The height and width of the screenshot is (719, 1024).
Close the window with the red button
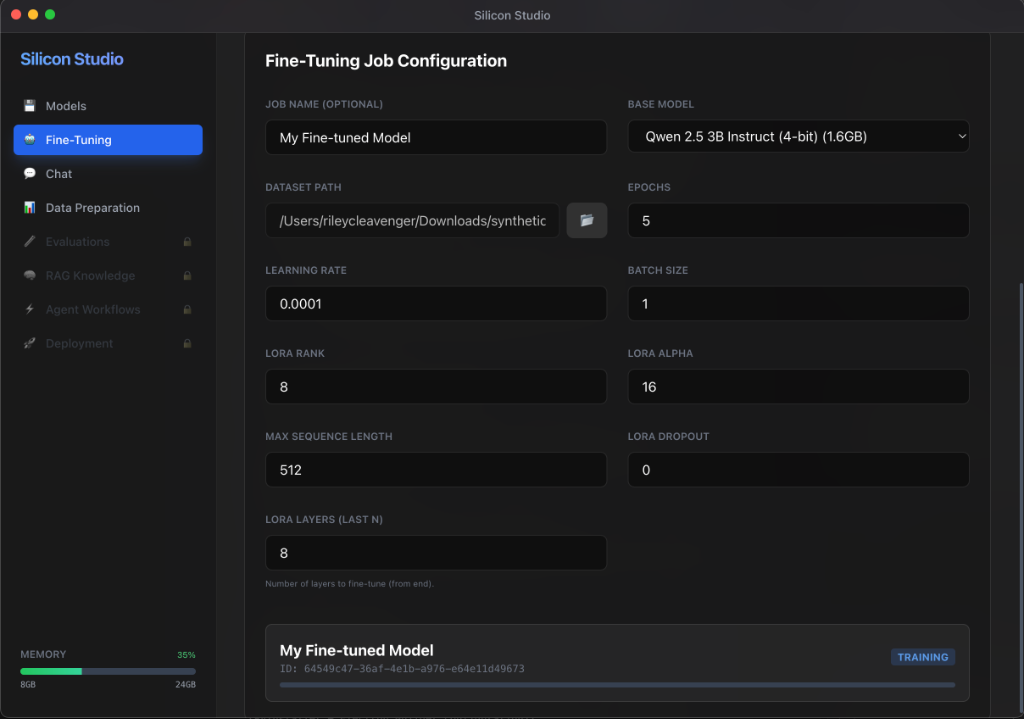point(16,14)
